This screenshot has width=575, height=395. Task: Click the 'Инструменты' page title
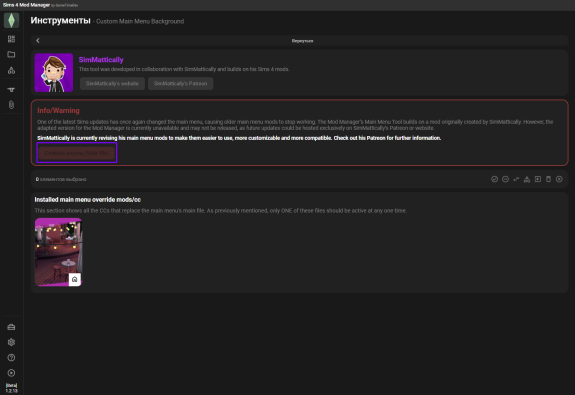pyautogui.click(x=61, y=21)
